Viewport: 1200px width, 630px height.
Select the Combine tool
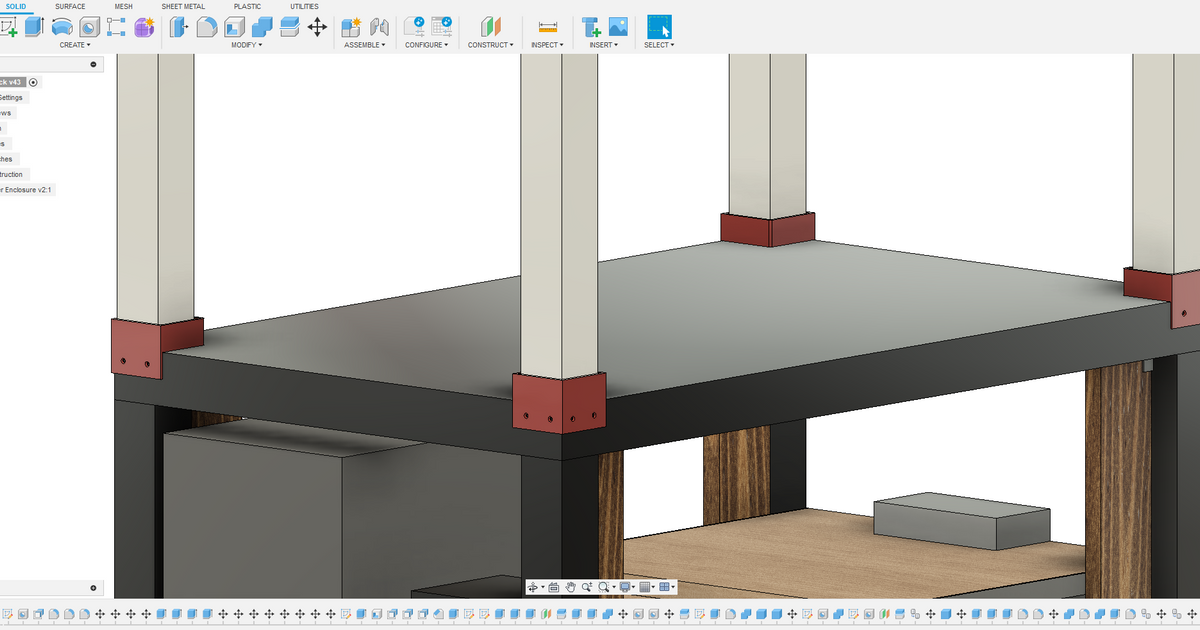262,27
